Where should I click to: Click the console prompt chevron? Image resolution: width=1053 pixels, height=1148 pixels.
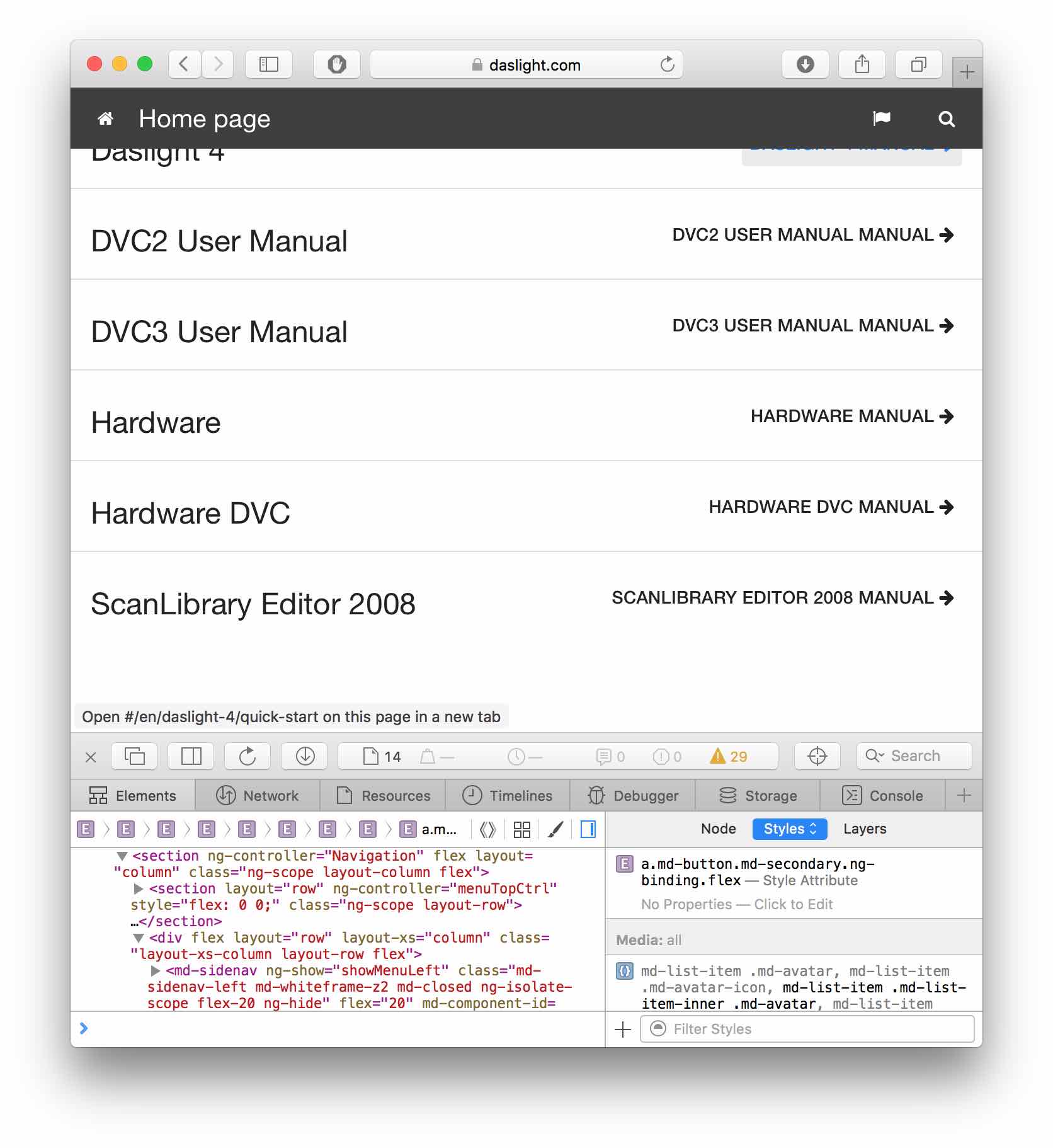pyautogui.click(x=84, y=1028)
